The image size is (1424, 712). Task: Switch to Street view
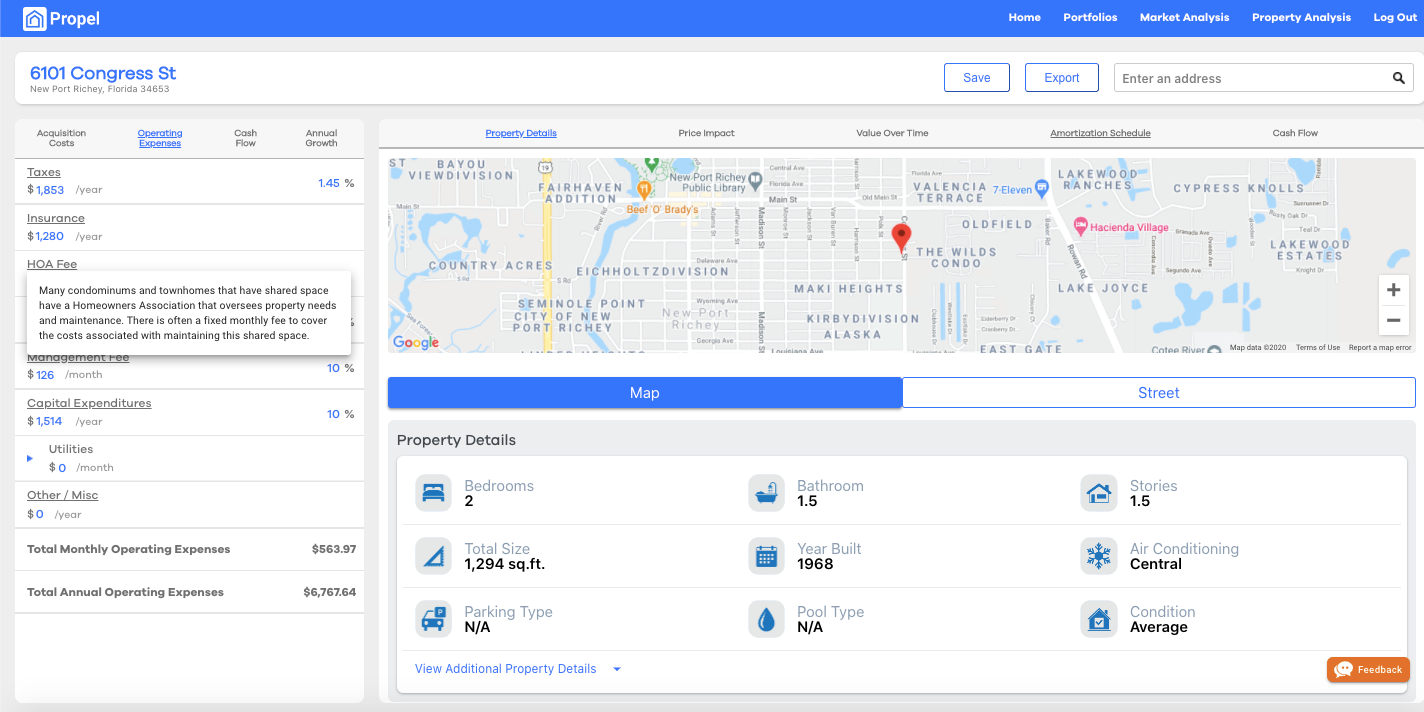1159,393
